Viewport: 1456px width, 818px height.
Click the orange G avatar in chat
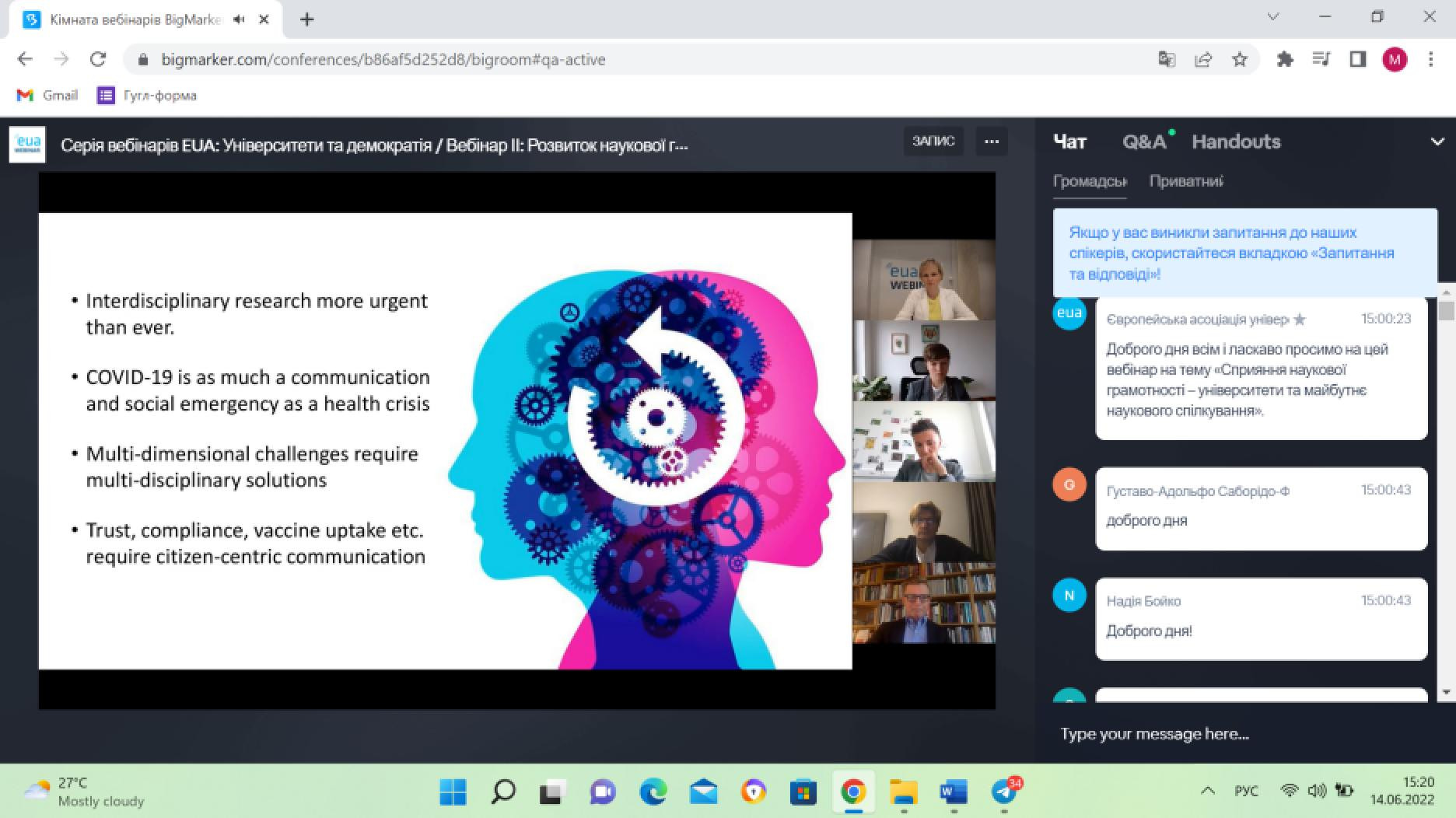pos(1069,484)
